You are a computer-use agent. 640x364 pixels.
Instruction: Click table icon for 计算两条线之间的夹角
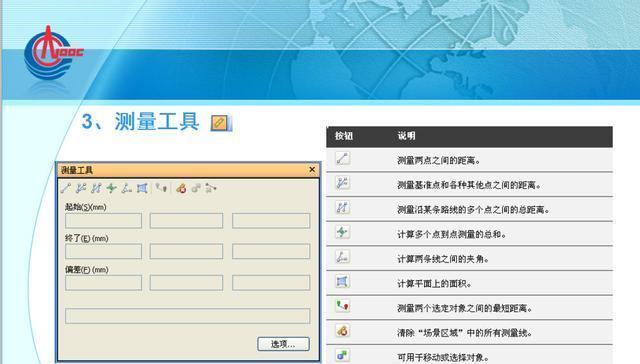pos(342,257)
